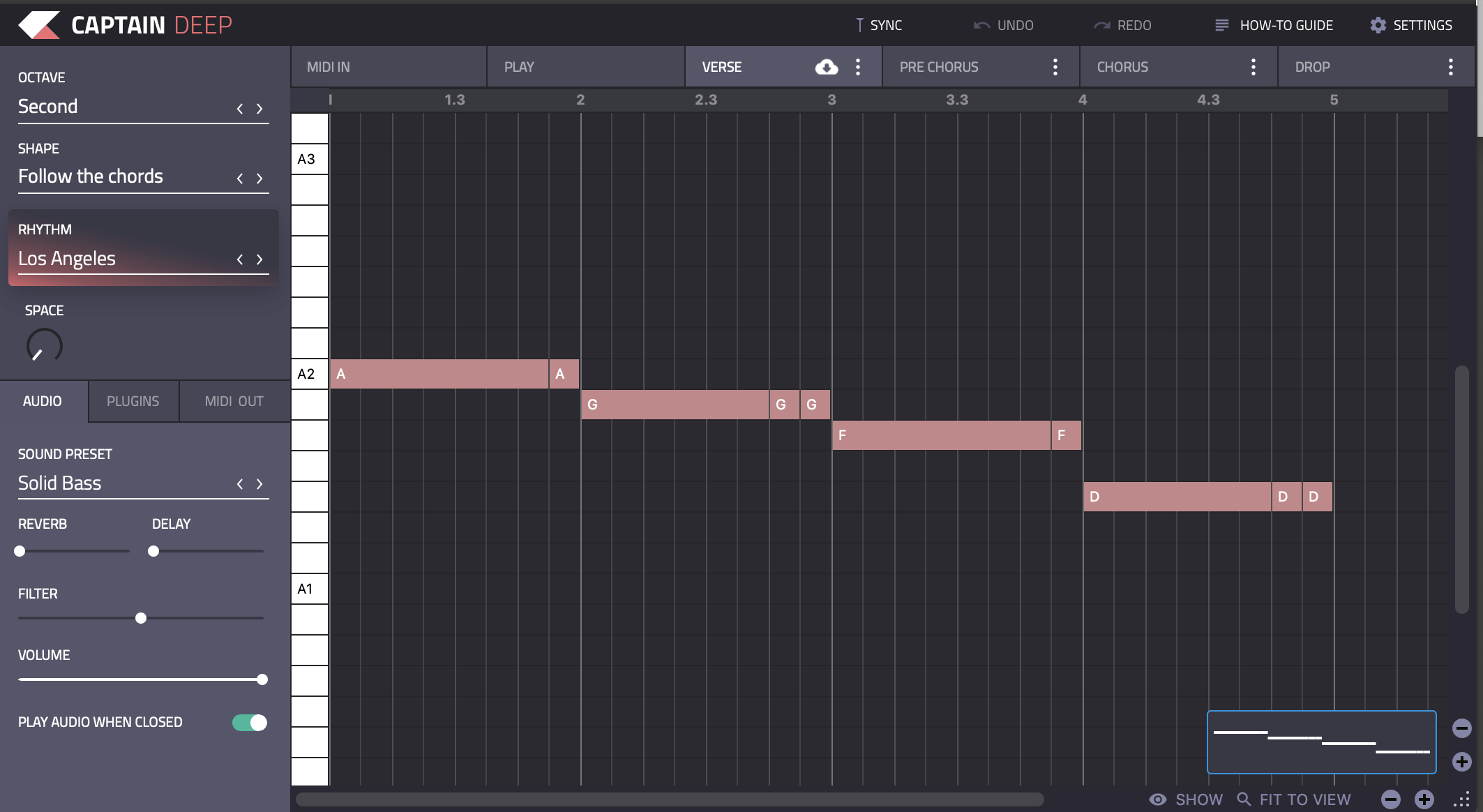Open the Verse tab three-dot menu
Viewport: 1483px width, 812px height.
(858, 67)
